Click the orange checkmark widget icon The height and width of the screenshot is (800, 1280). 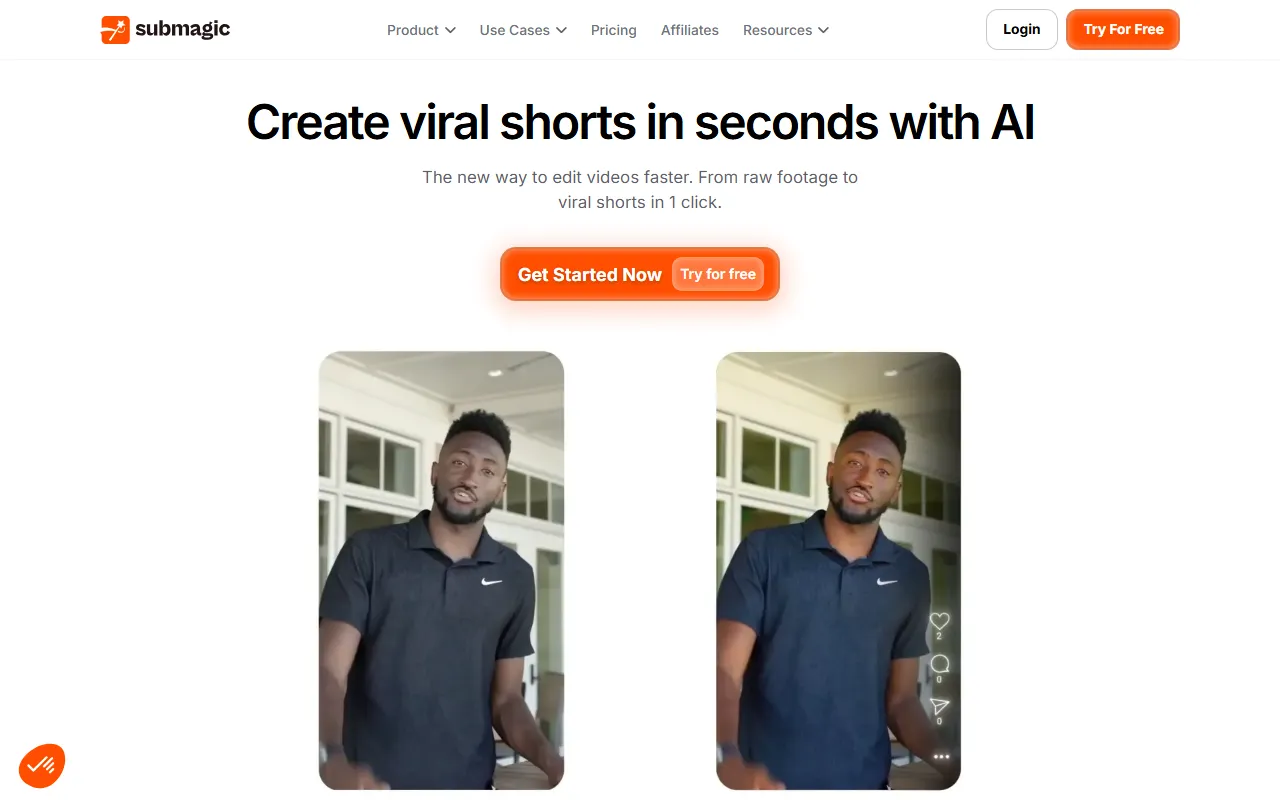pos(42,766)
